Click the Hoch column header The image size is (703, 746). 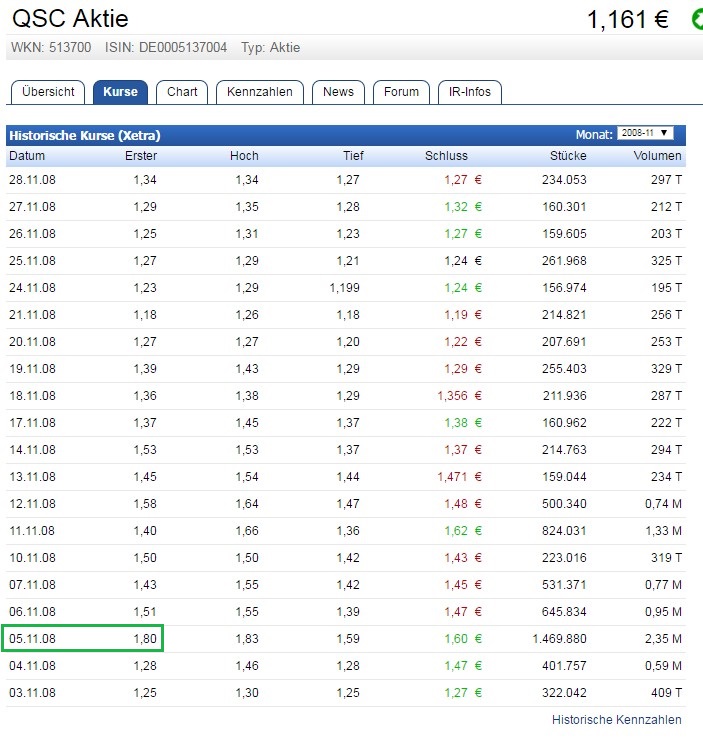[x=244, y=156]
